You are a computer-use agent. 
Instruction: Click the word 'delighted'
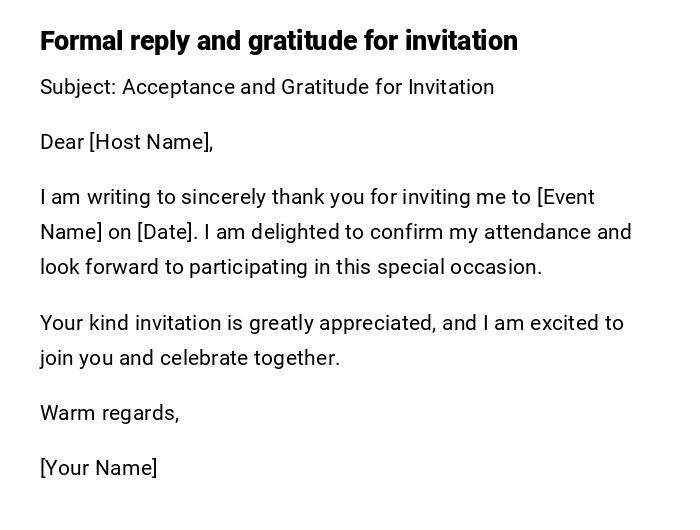295,232
